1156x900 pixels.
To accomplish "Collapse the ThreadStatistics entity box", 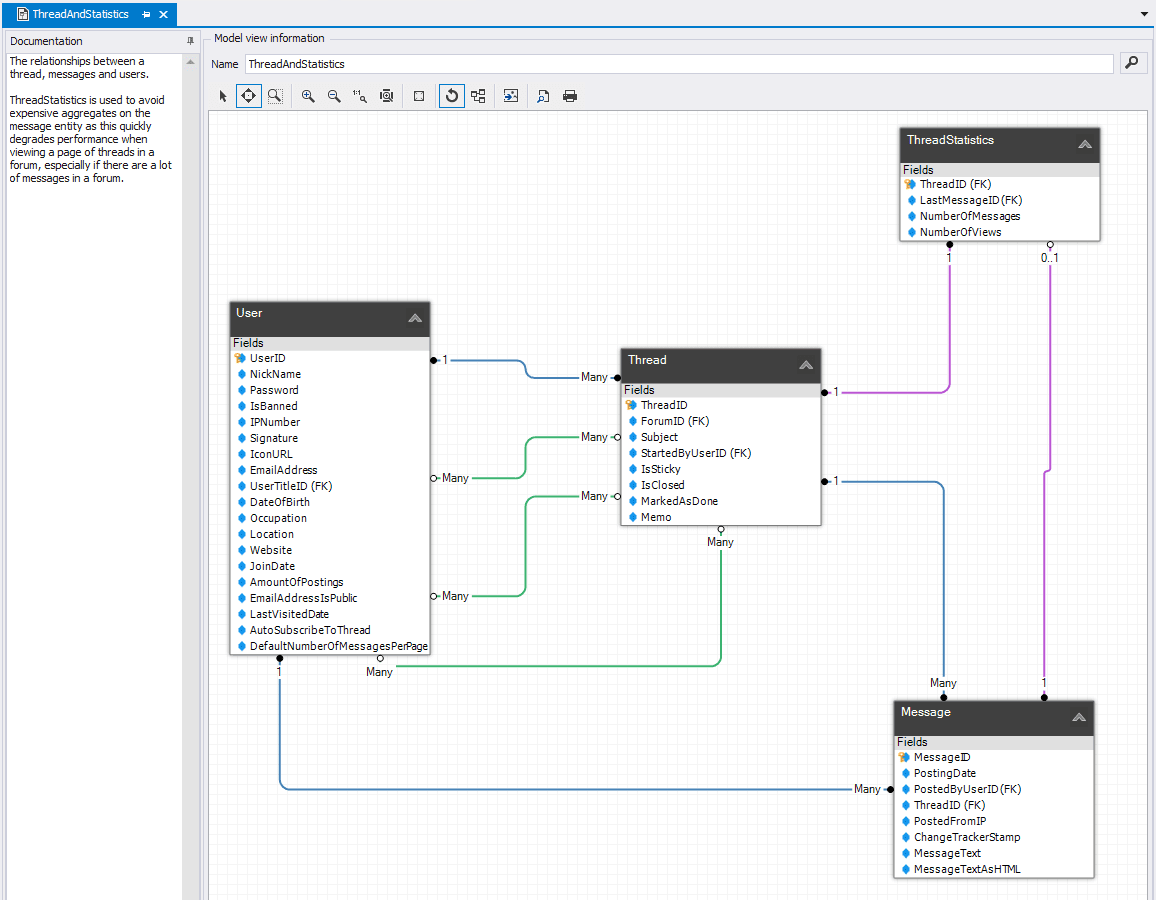I will pos(1085,144).
